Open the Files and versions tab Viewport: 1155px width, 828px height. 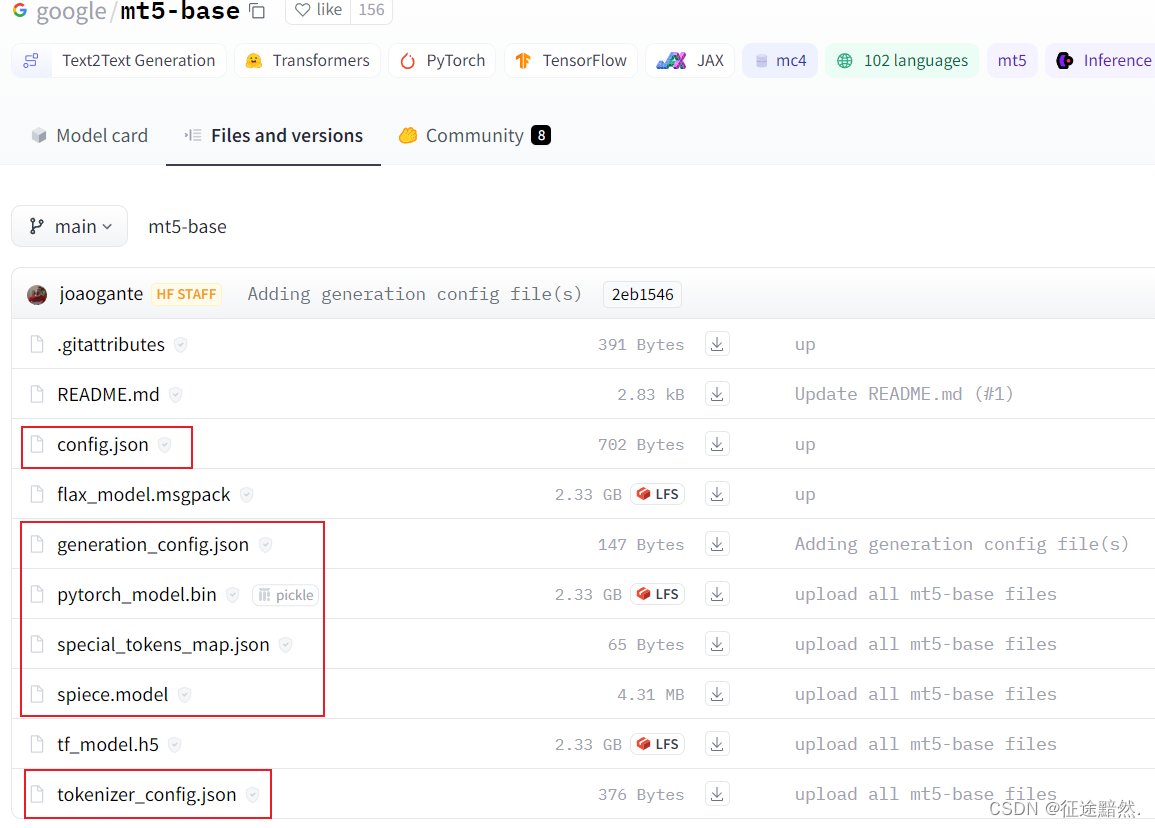tap(273, 136)
